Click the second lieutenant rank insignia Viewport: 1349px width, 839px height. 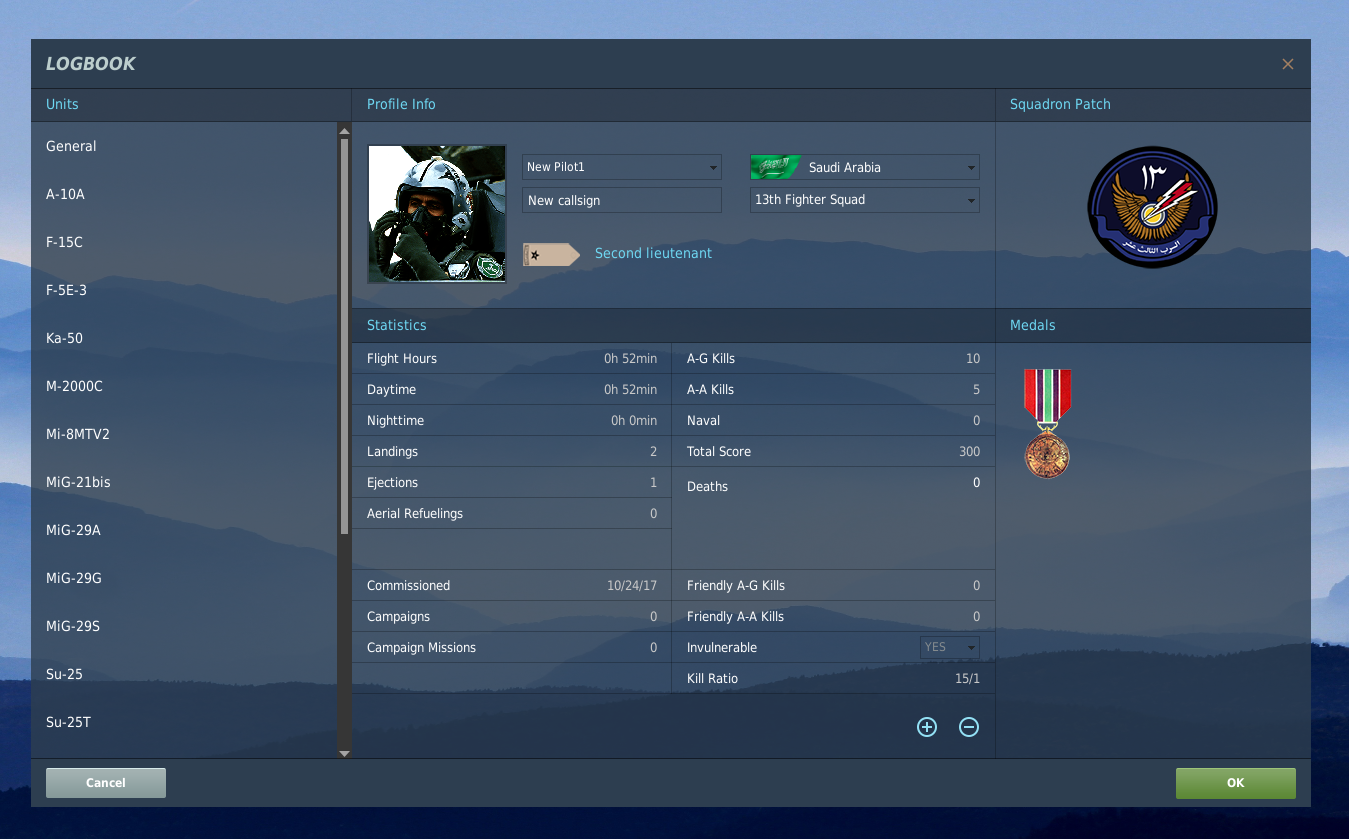click(x=551, y=255)
